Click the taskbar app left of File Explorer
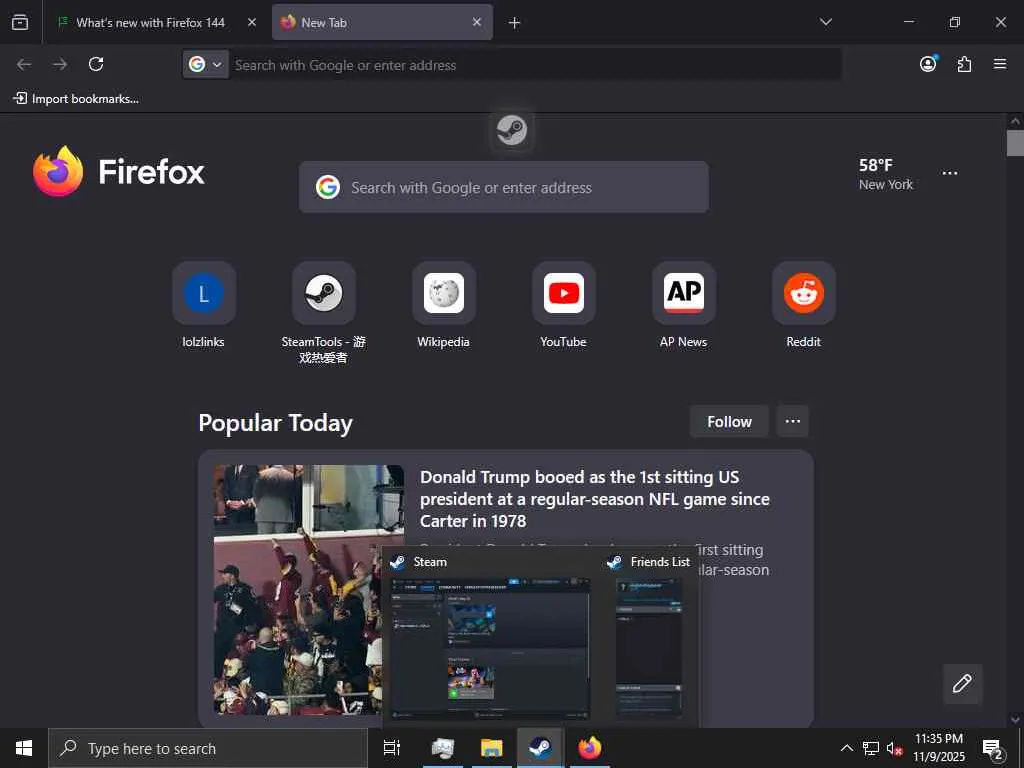The width and height of the screenshot is (1024, 768). (x=443, y=748)
